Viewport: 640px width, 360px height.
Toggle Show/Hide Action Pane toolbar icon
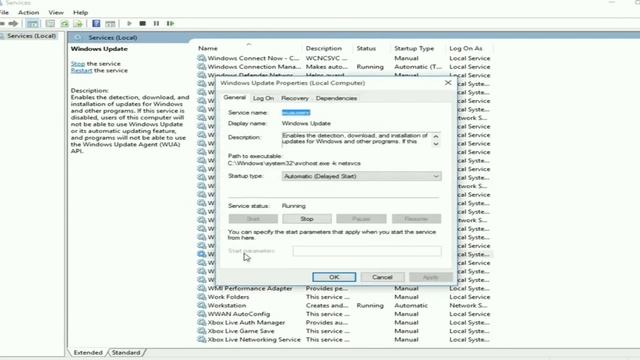coord(110,24)
